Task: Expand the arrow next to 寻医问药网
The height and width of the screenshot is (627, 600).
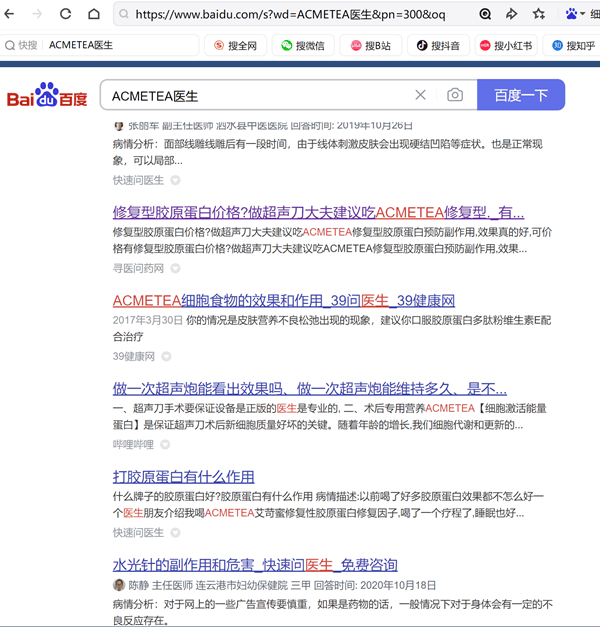Action: click(x=175, y=268)
